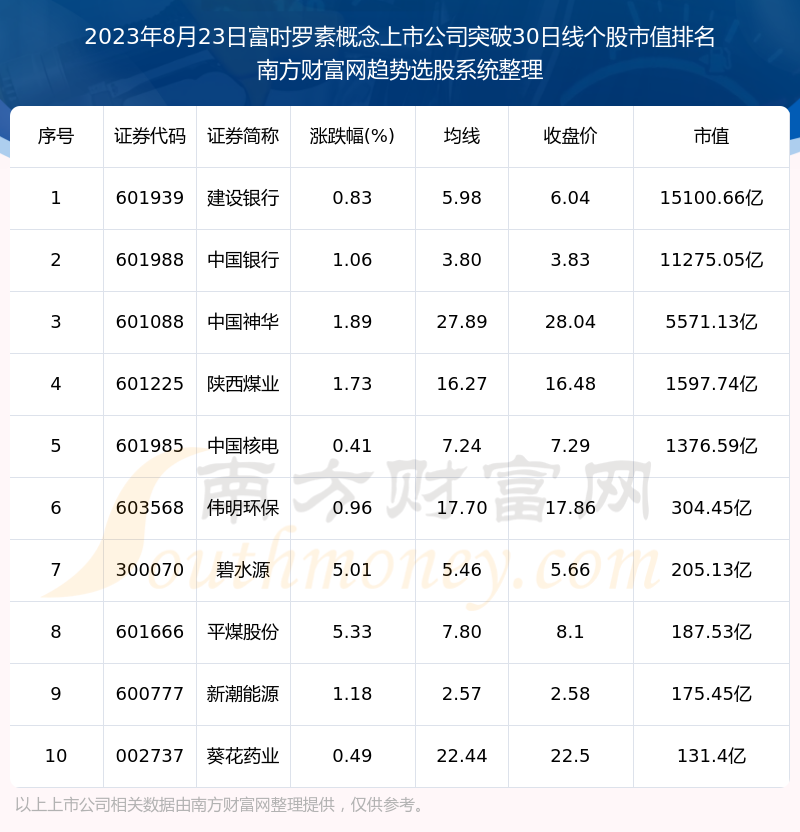Click market value 205.13亿

[711, 570]
